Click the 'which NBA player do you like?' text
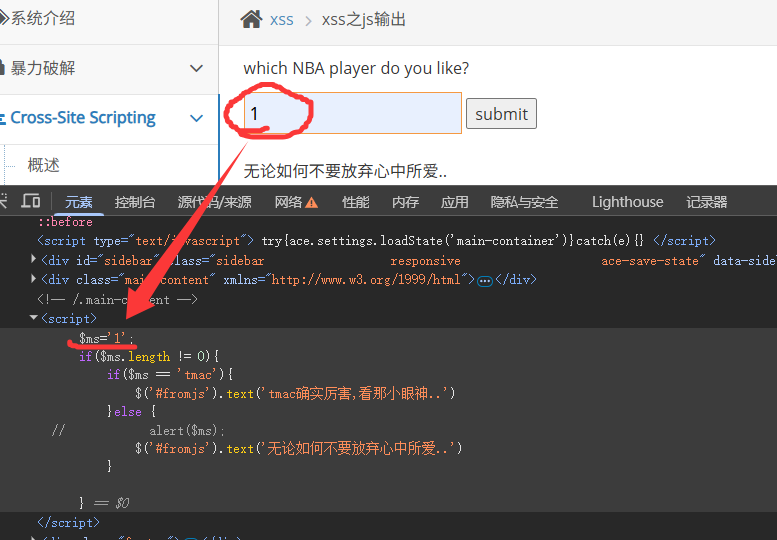Image resolution: width=777 pixels, height=540 pixels. 356,68
